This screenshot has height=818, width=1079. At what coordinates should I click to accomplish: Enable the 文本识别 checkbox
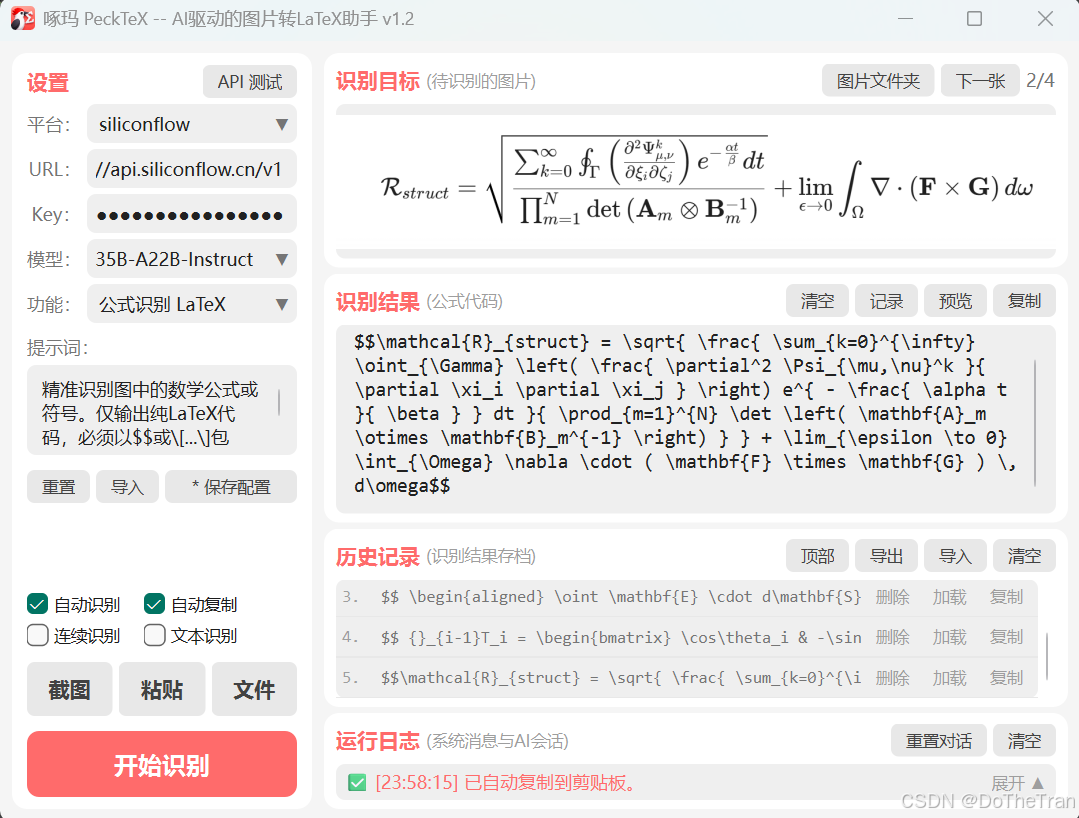(154, 635)
